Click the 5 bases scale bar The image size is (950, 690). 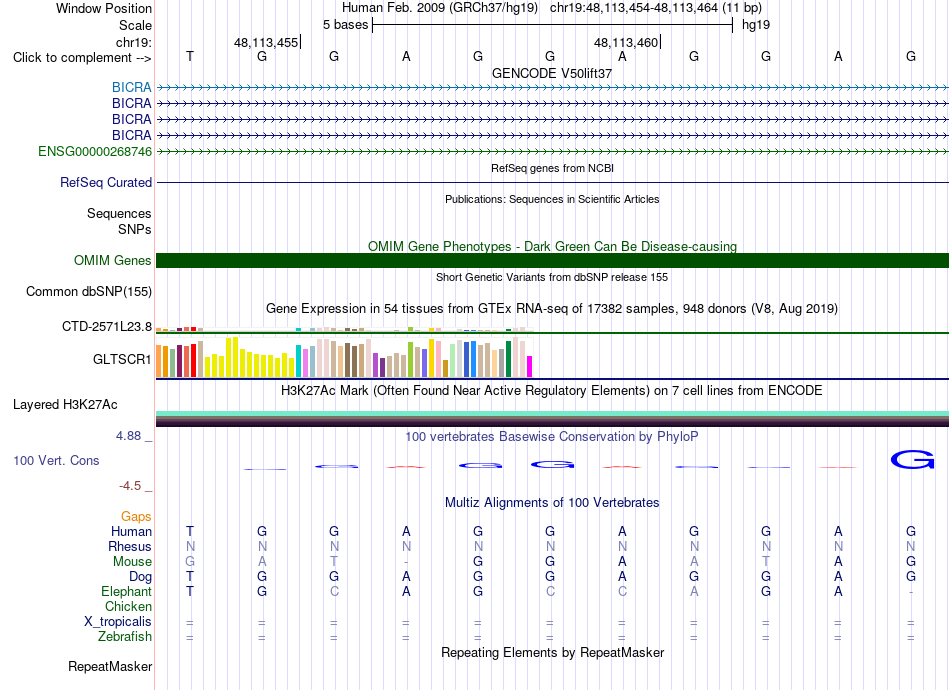[x=552, y=25]
